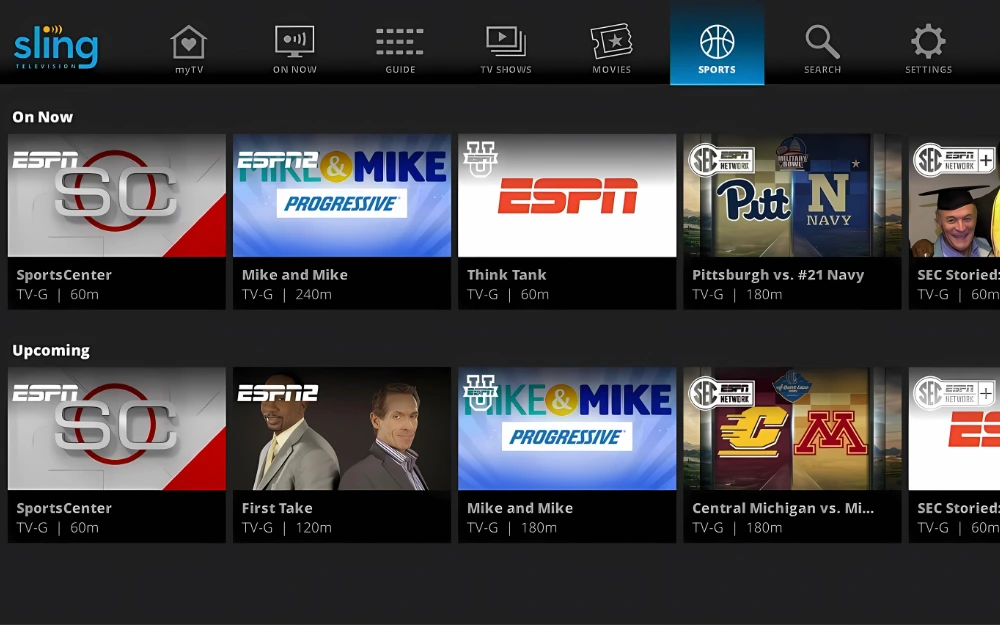Click the TV-G | 120m rating text
This screenshot has width=1000, height=625.
pos(286,528)
